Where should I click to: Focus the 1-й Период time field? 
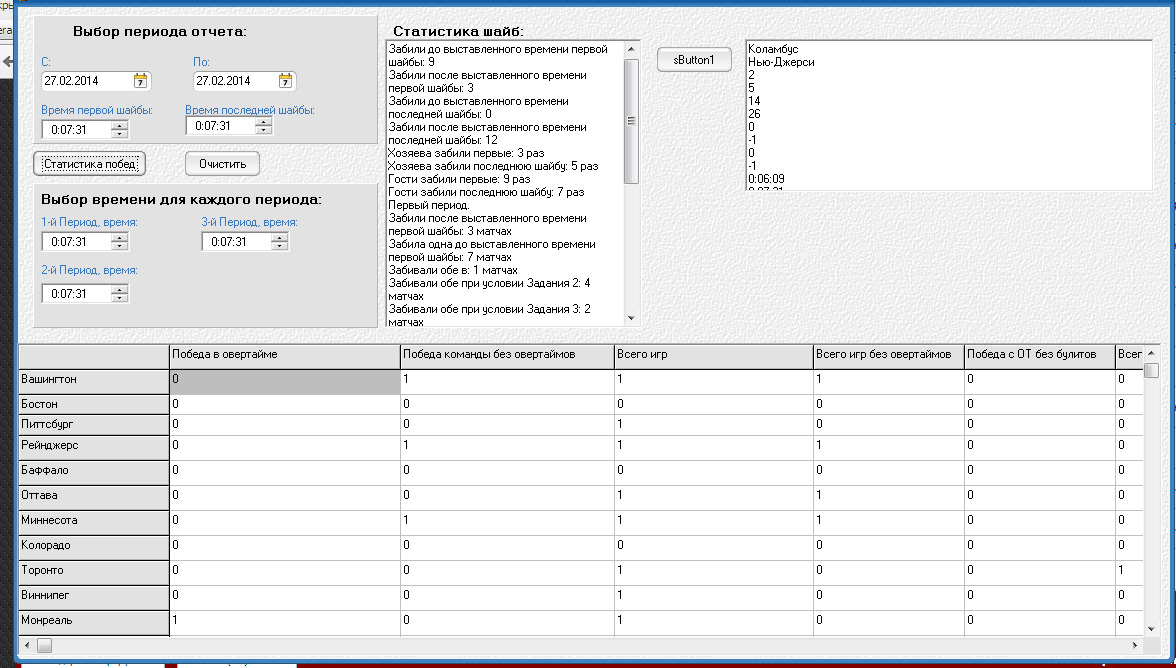(76, 242)
